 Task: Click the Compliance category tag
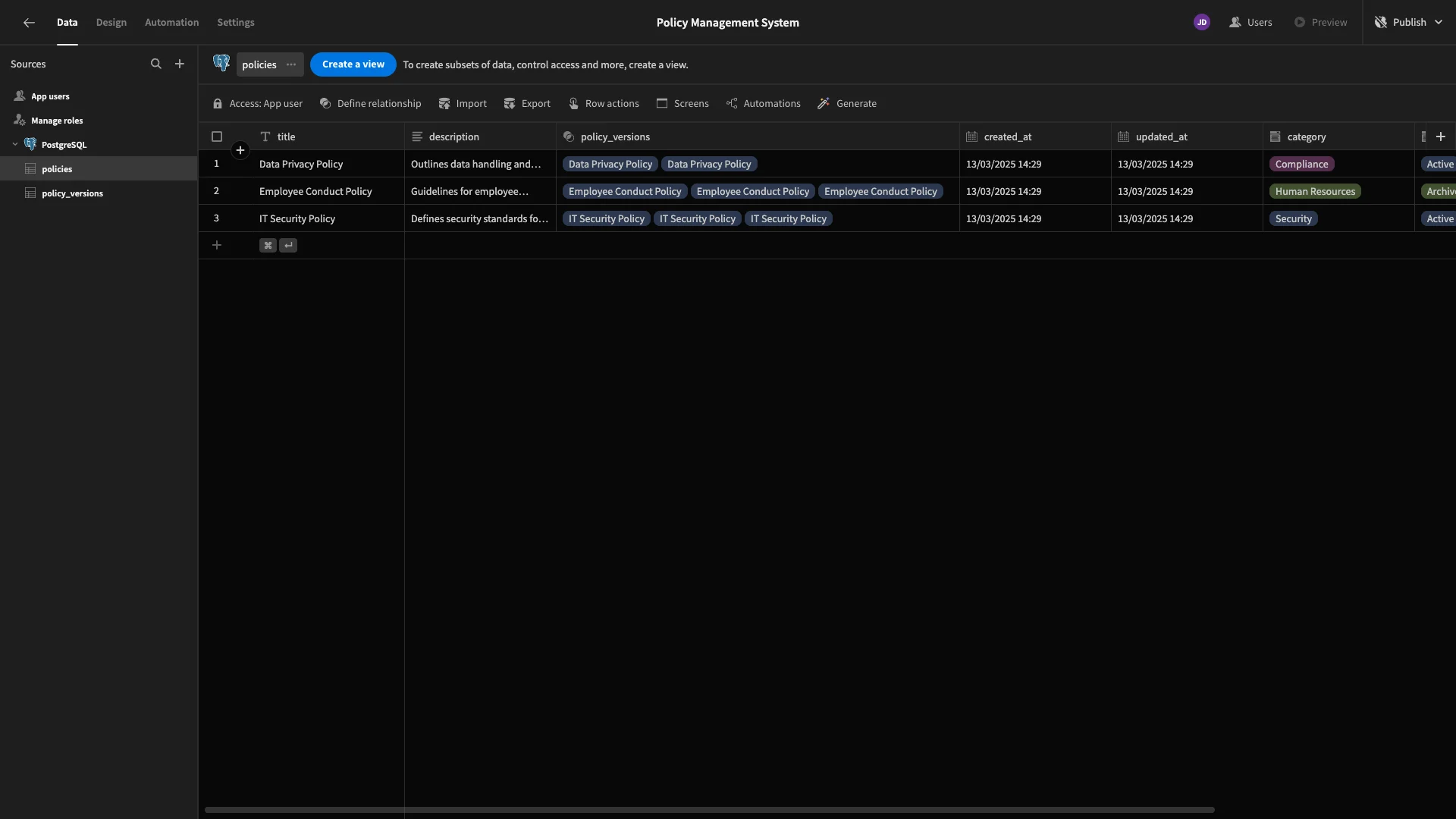pos(1301,165)
